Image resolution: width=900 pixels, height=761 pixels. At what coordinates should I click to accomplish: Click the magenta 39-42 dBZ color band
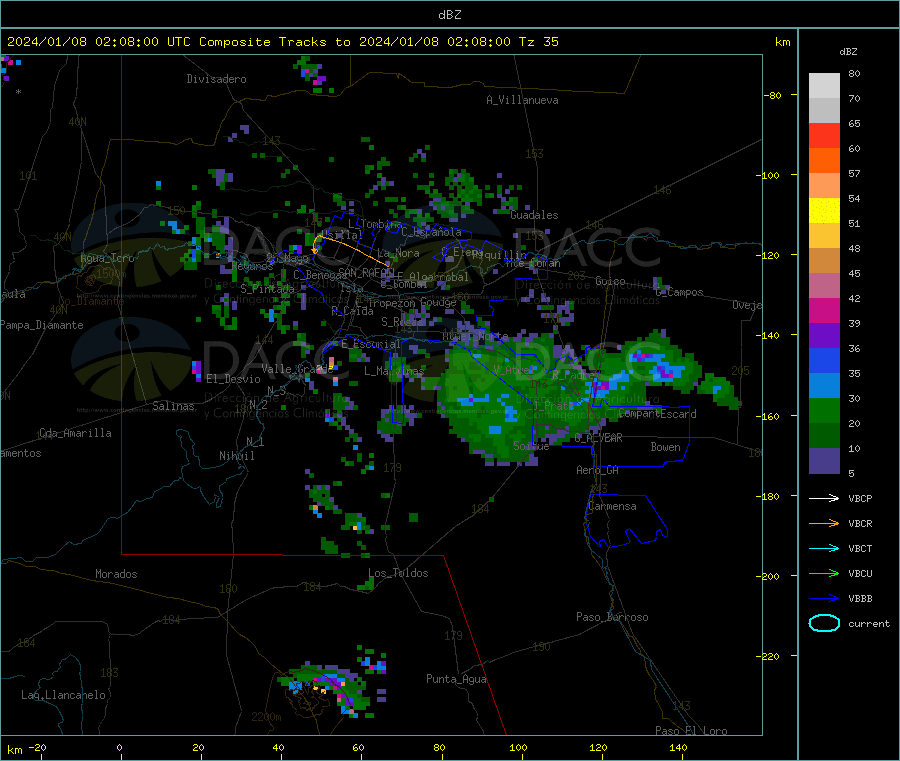point(824,310)
